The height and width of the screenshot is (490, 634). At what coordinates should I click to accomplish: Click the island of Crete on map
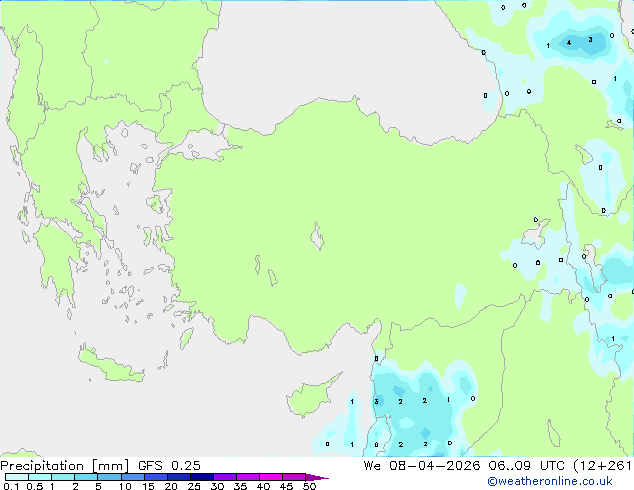(110, 365)
